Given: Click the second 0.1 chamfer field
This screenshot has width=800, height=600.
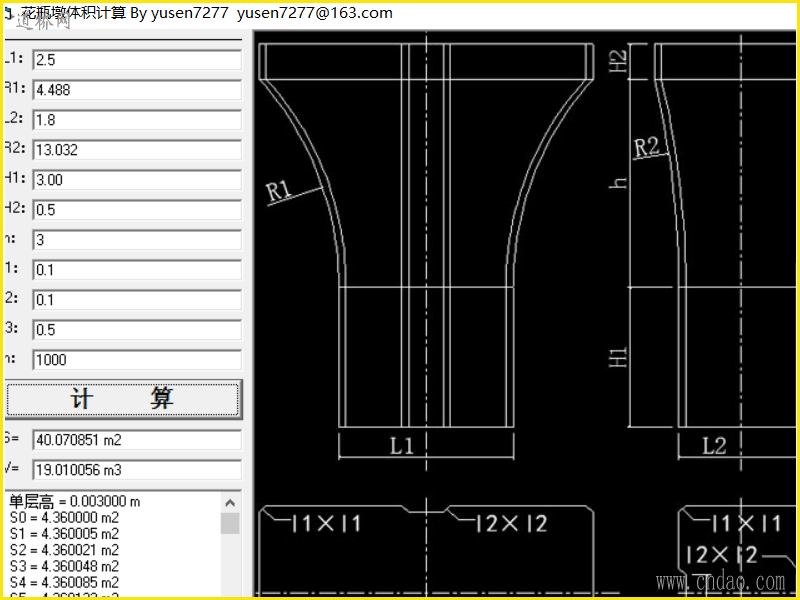Looking at the screenshot, I should coord(137,300).
